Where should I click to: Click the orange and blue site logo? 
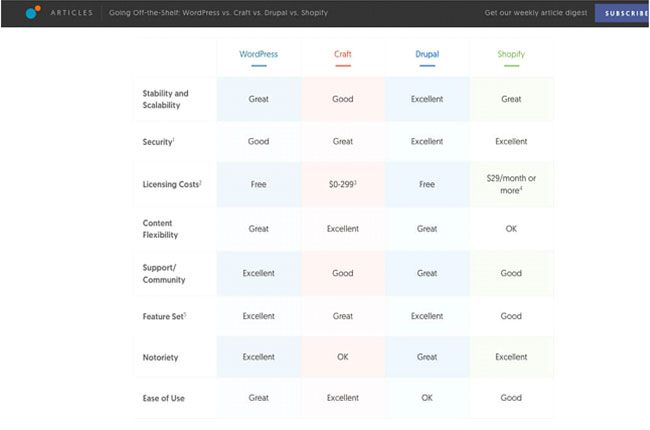(x=33, y=13)
